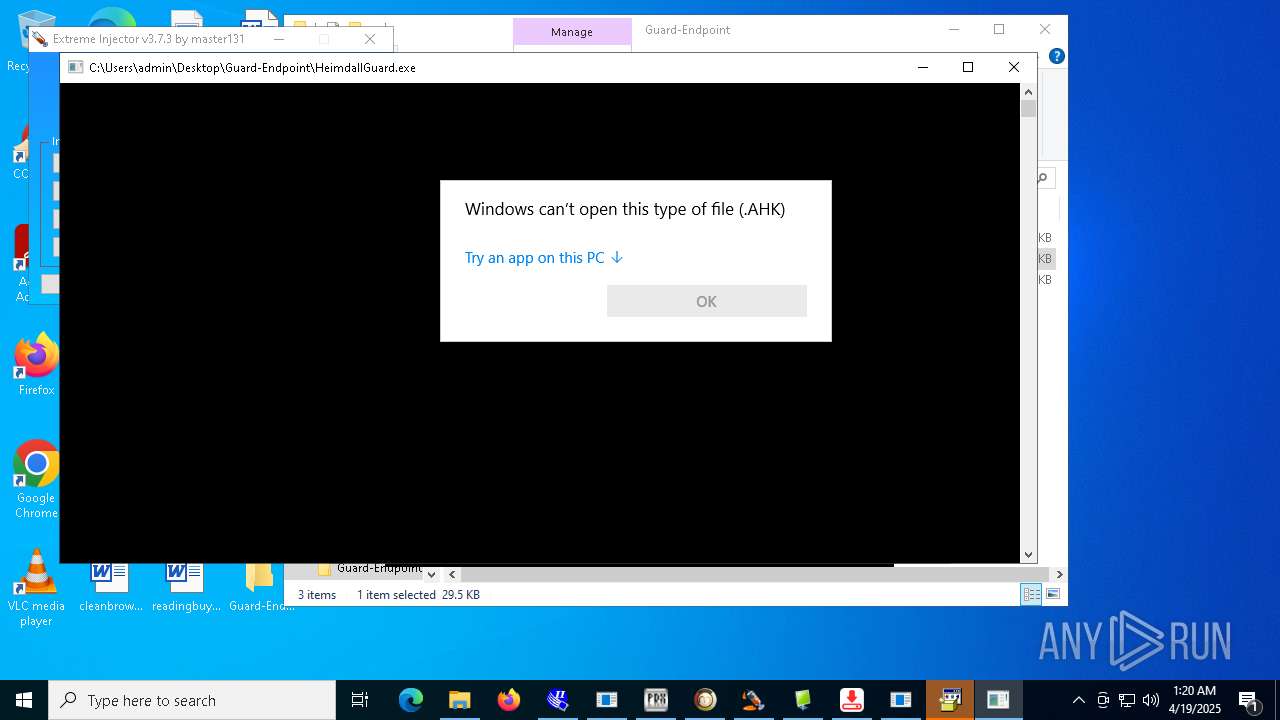The image size is (1280, 720).
Task: Click the 1 item selected 29.5 KB text
Action: click(x=418, y=595)
